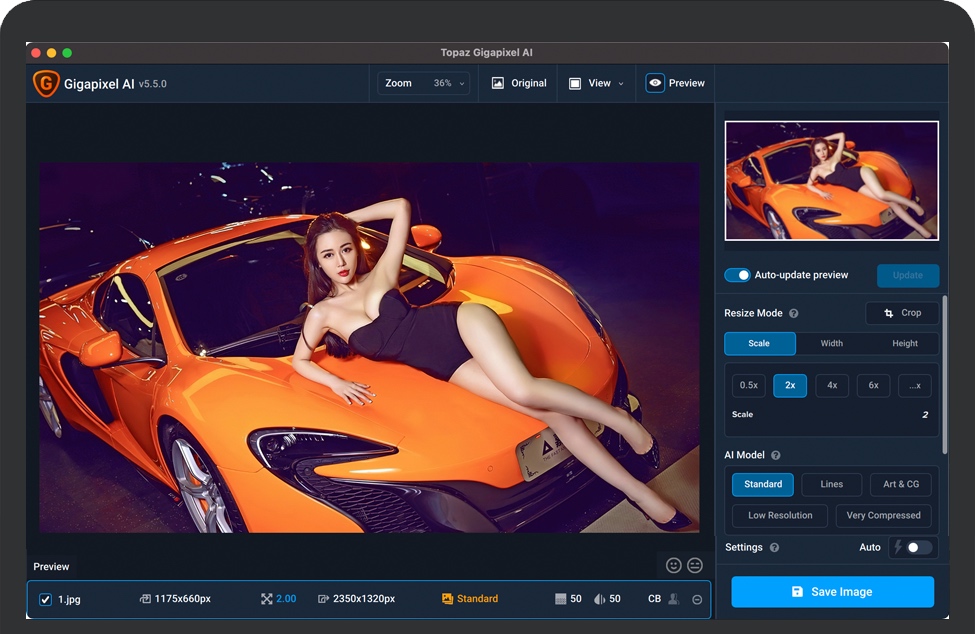Switch to the Height resize tab
The width and height of the screenshot is (975, 634).
tap(904, 343)
